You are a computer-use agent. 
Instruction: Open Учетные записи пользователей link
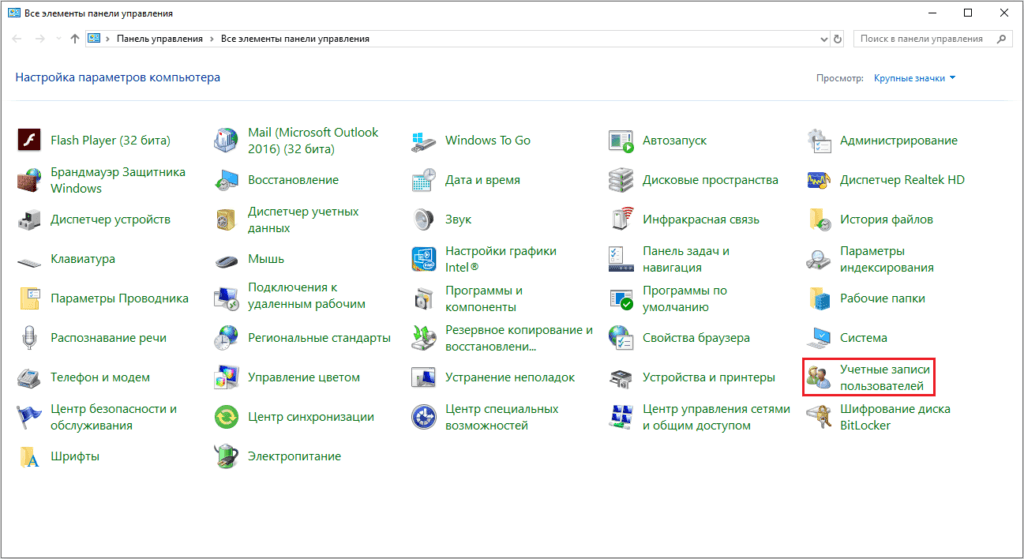[x=884, y=377]
